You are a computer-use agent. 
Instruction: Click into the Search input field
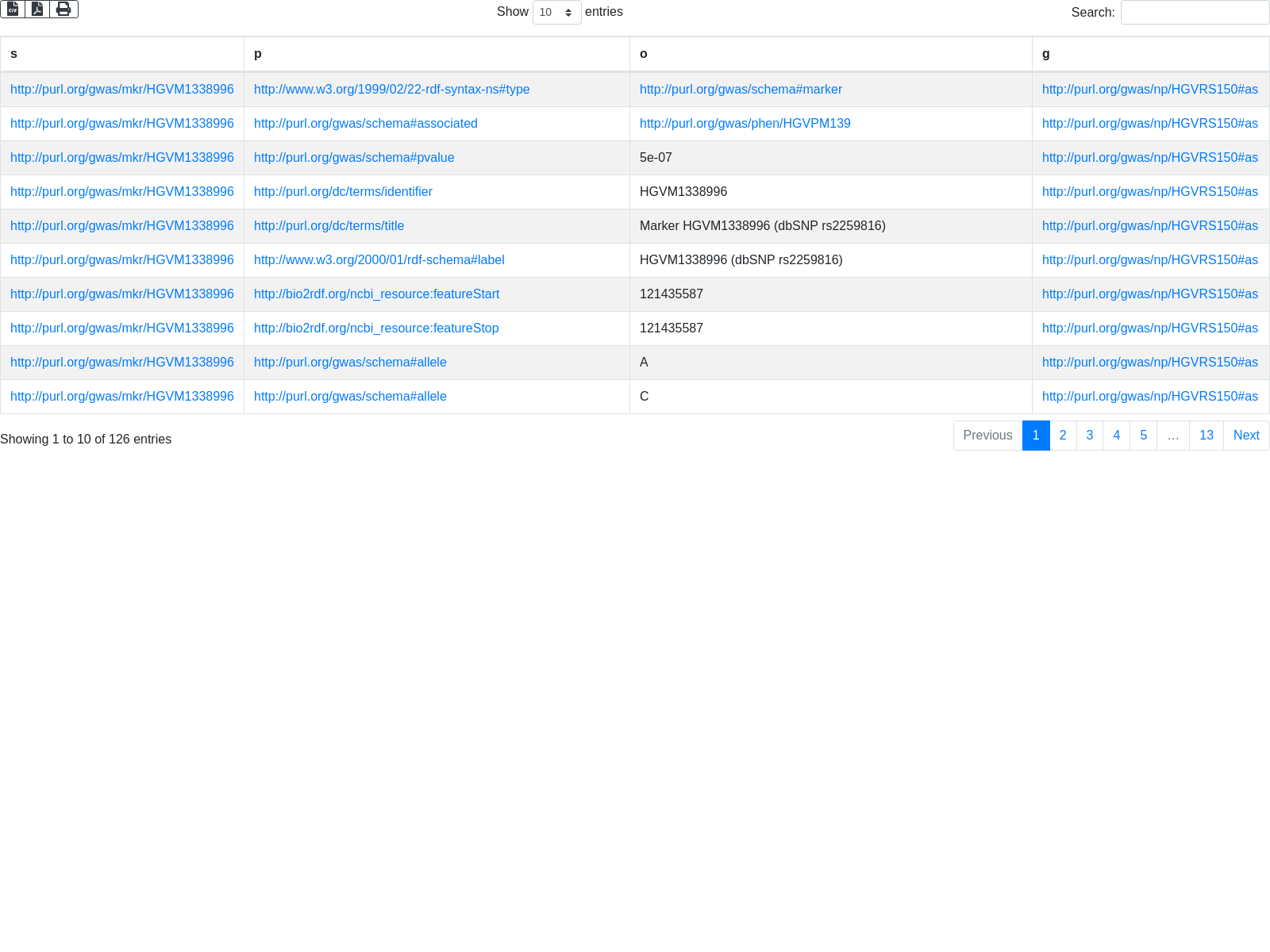coord(1195,12)
